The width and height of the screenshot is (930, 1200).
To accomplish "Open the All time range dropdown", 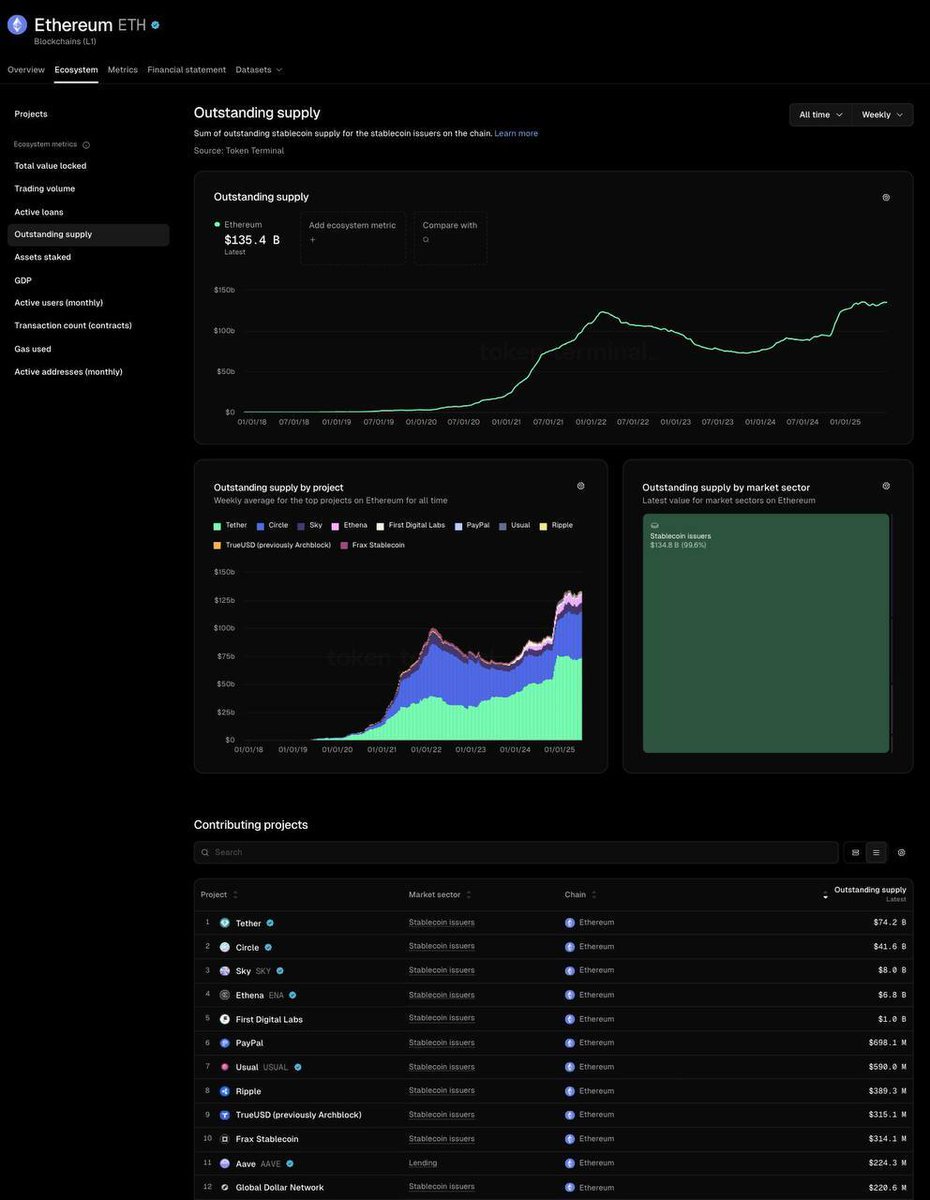I will point(821,115).
